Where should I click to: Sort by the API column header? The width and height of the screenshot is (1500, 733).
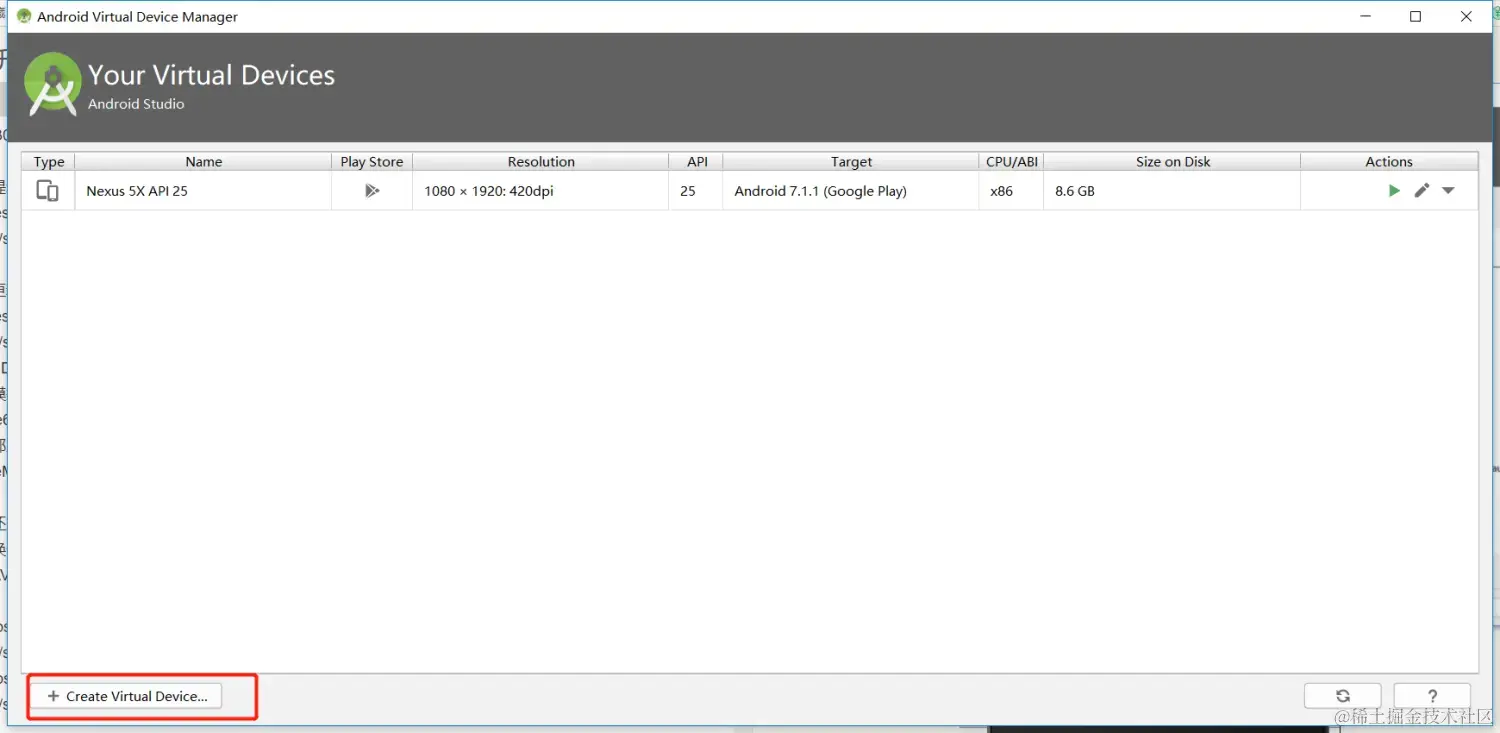pyautogui.click(x=697, y=161)
